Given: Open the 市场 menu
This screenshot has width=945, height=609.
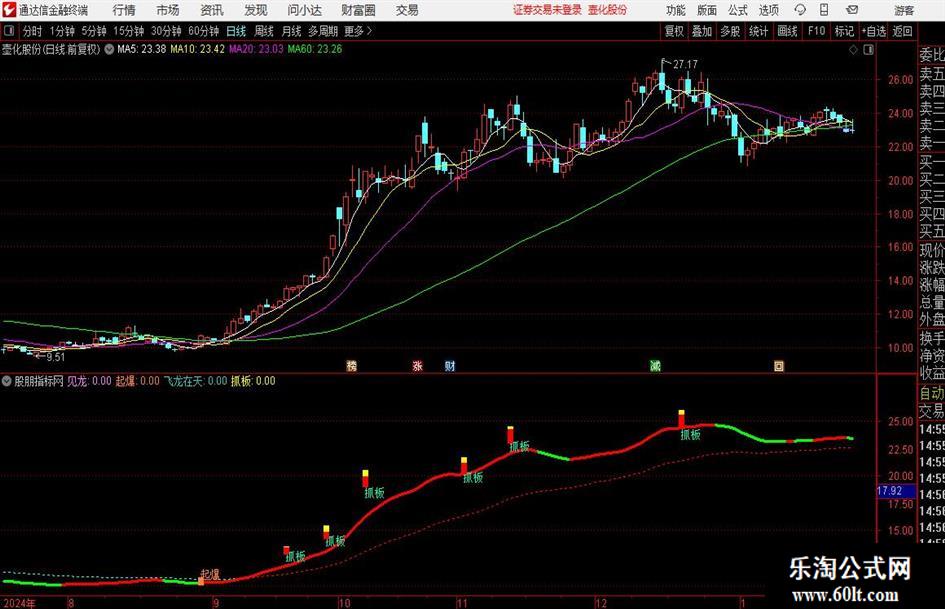Looking at the screenshot, I should 168,10.
